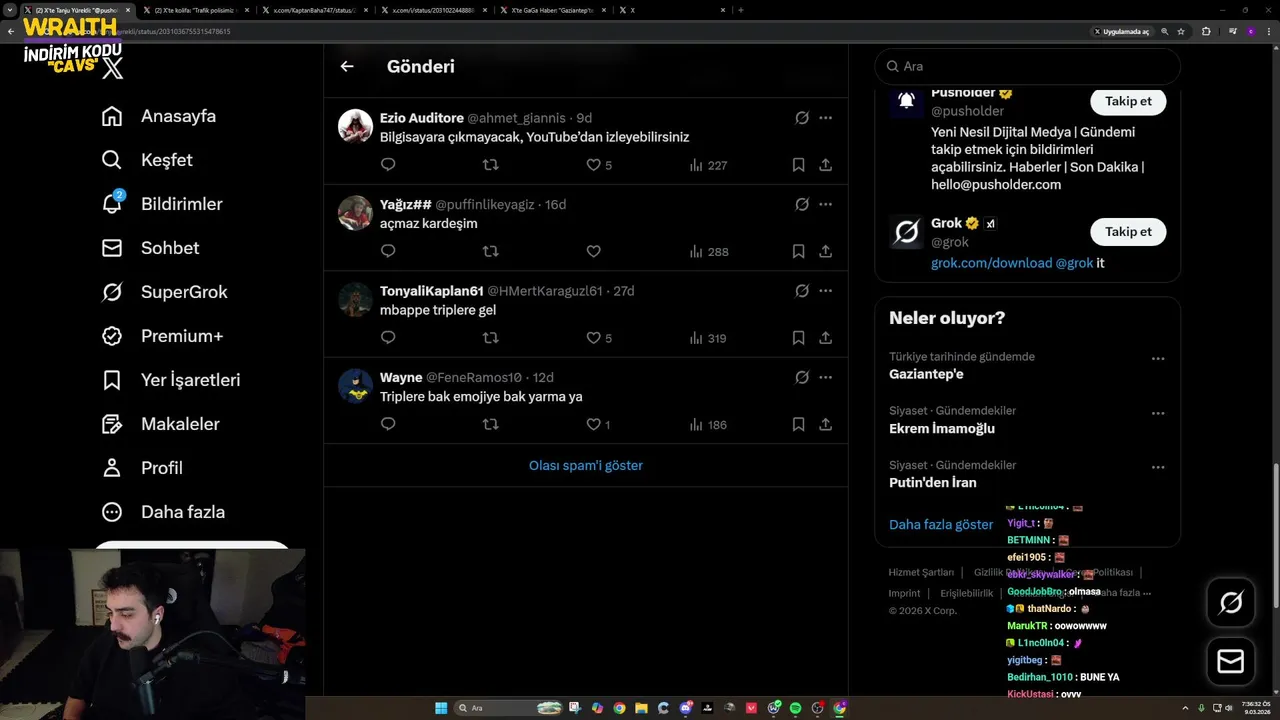Follow Grok with Takip et
Viewport: 1280px width, 720px height.
pos(1128,231)
